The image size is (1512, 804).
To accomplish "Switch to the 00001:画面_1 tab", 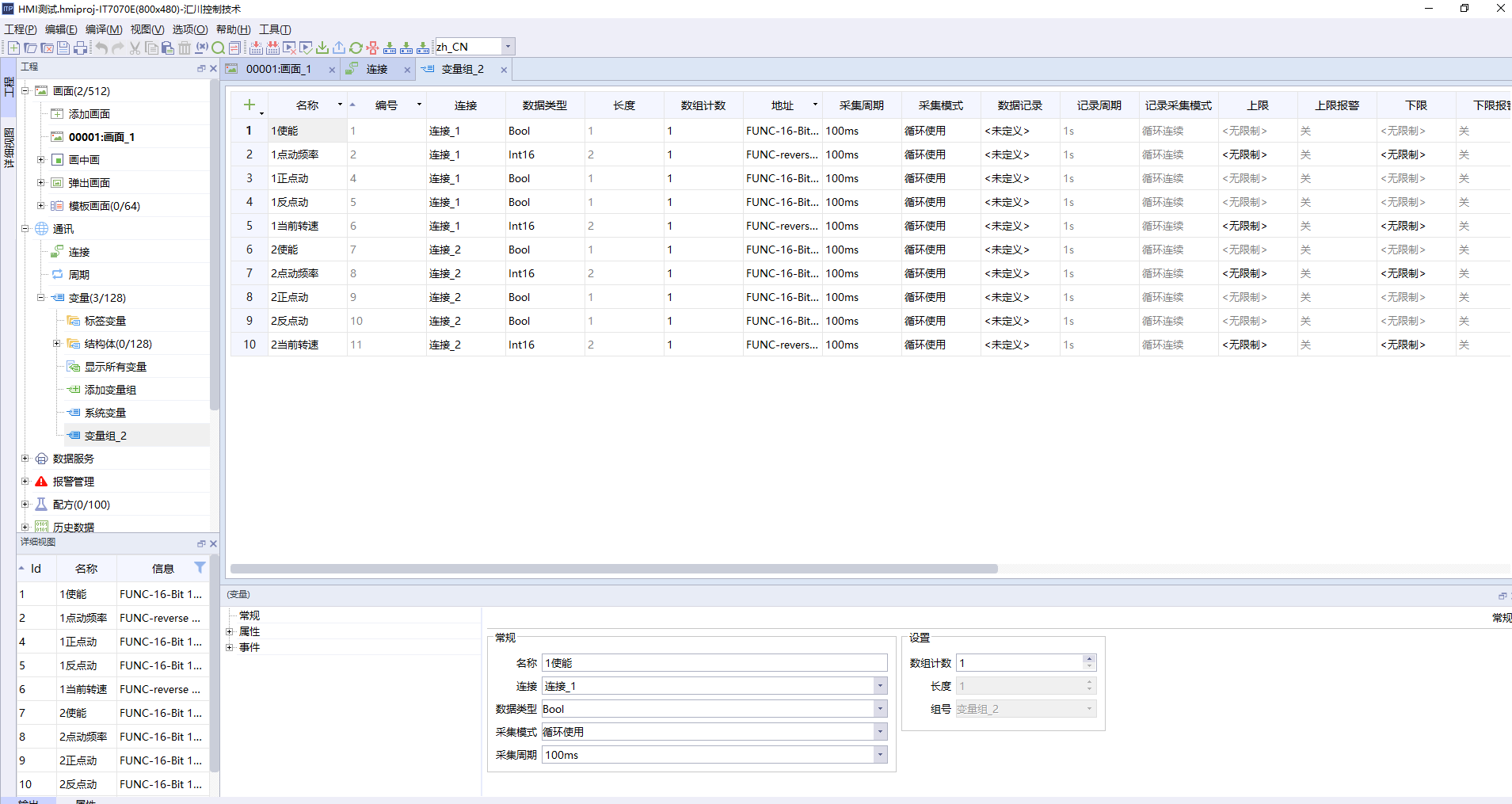I will (x=278, y=70).
